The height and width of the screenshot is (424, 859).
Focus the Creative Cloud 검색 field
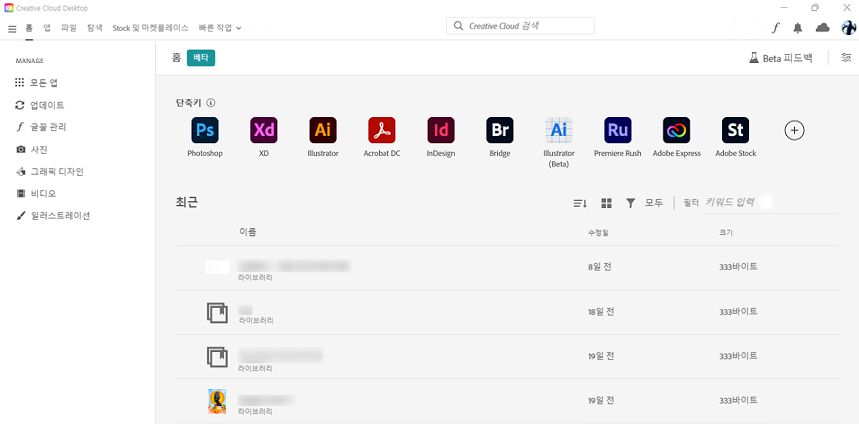520,26
